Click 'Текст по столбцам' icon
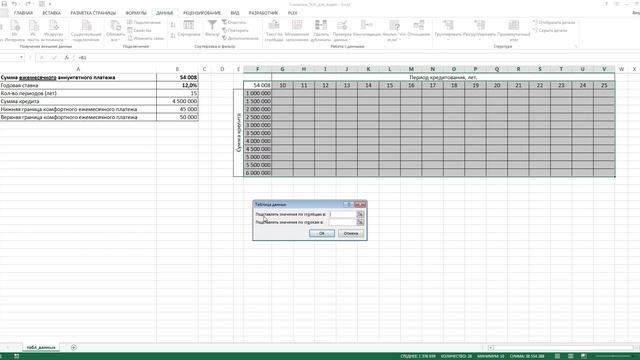Image resolution: width=640 pixels, height=360 pixels. [274, 31]
